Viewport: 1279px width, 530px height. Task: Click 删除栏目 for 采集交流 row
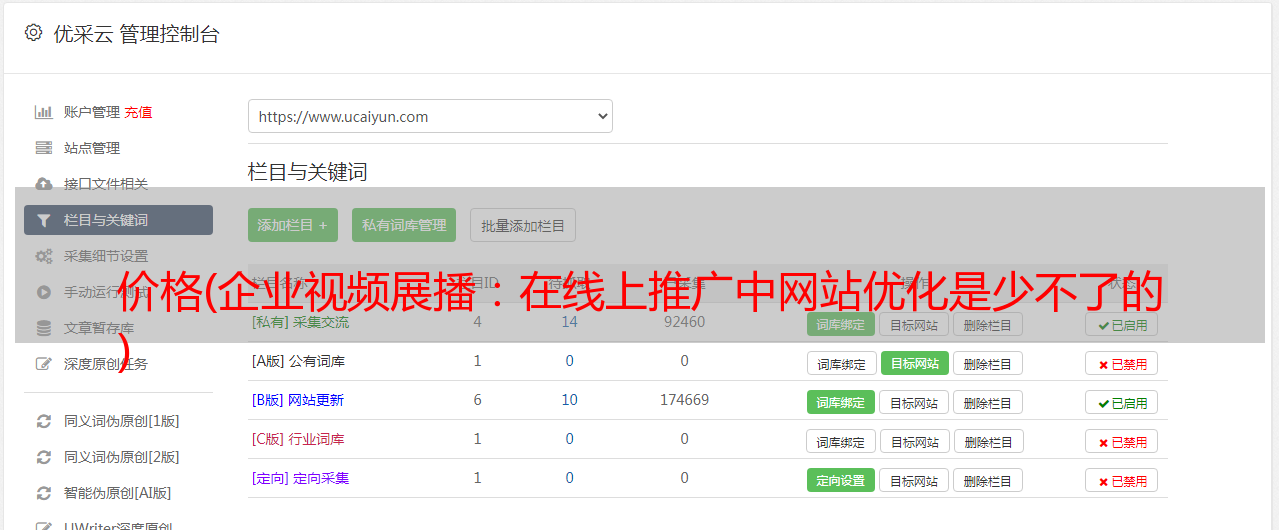988,324
